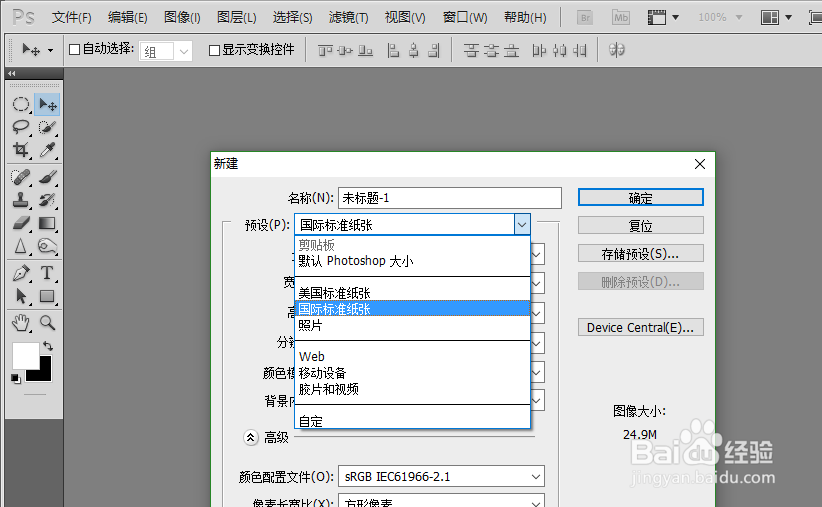Open the 帮助(H) menu

[525, 17]
